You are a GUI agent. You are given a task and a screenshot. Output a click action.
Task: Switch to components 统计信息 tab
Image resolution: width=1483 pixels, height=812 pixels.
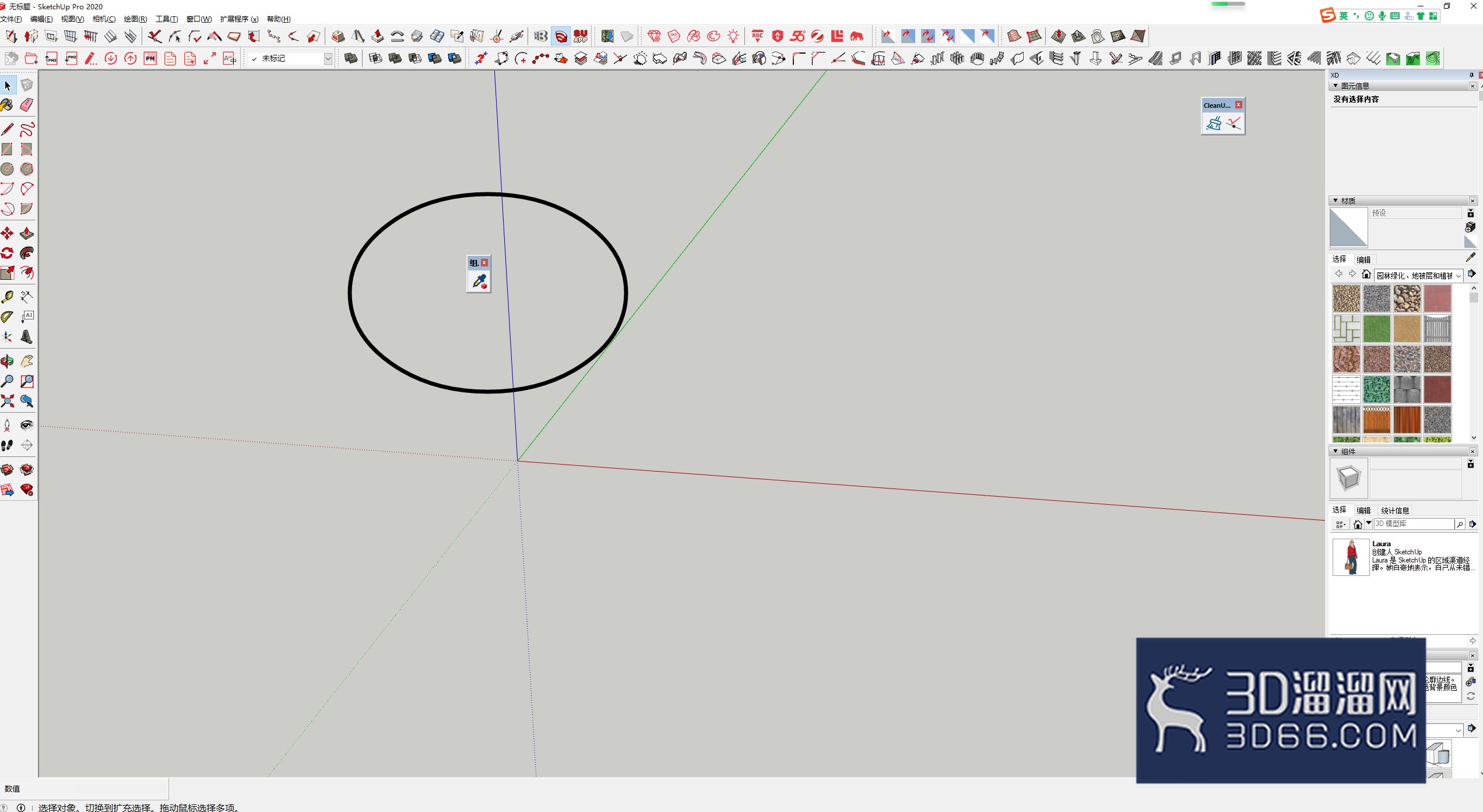[1395, 511]
